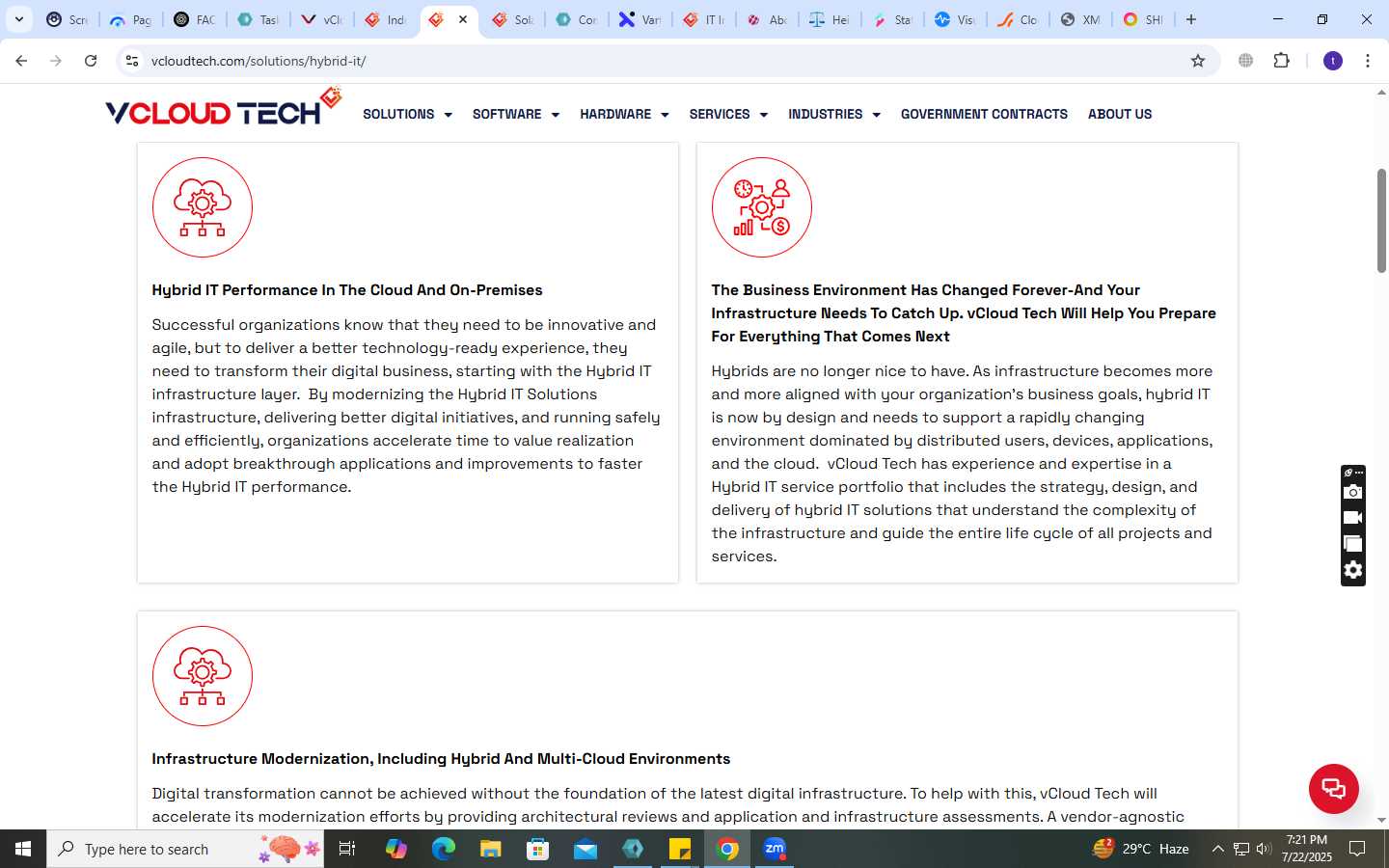Click the page vertical scrollbar thumb
Screen dimensions: 1389x868
click(1381, 220)
